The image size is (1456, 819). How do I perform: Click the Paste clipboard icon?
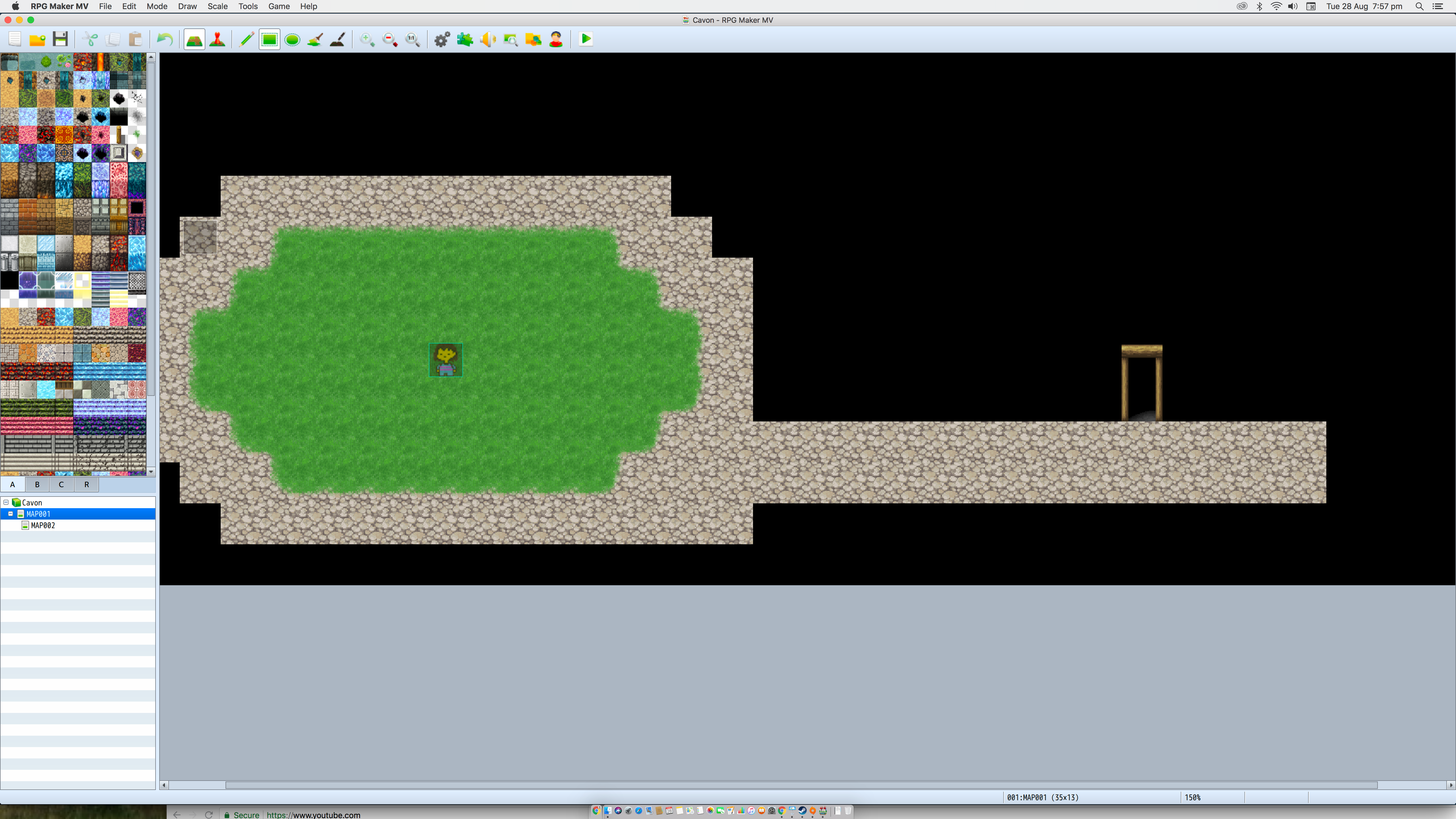tap(135, 39)
